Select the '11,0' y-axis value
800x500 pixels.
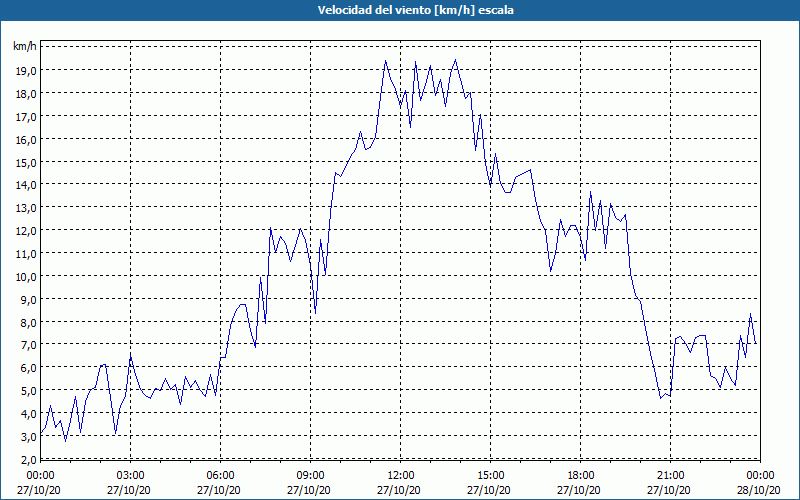(26, 254)
